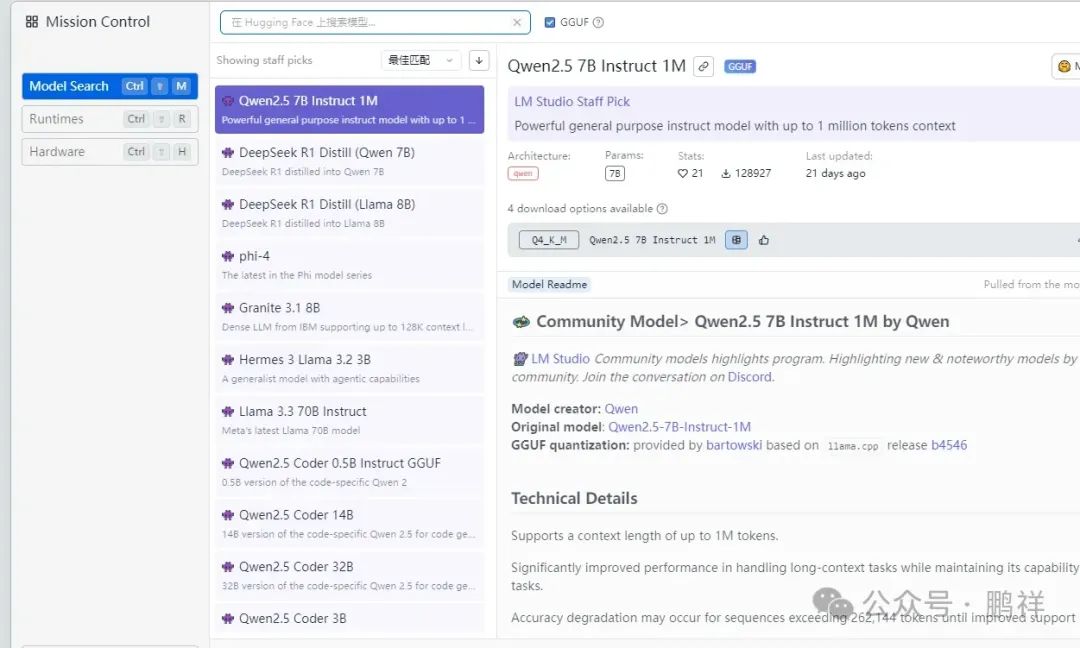Image resolution: width=1080 pixels, height=648 pixels.
Task: Click the 'Technical Details' heading
Action: pyautogui.click(x=574, y=498)
